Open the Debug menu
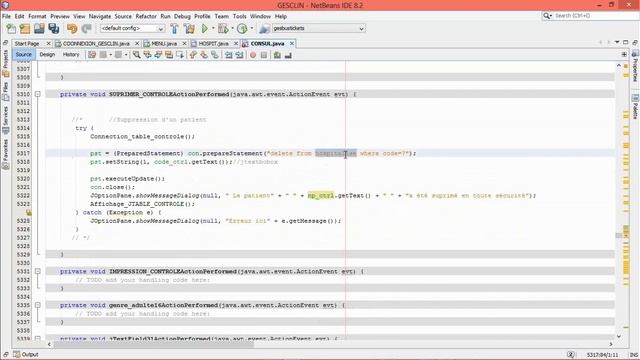The height and width of the screenshot is (360, 640). [x=182, y=16]
